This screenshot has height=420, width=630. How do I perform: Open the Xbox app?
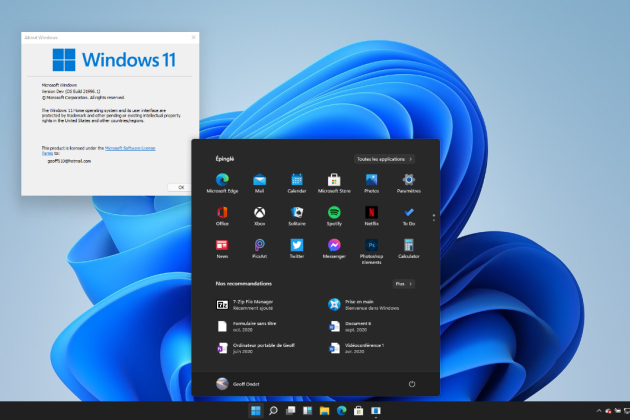click(260, 216)
